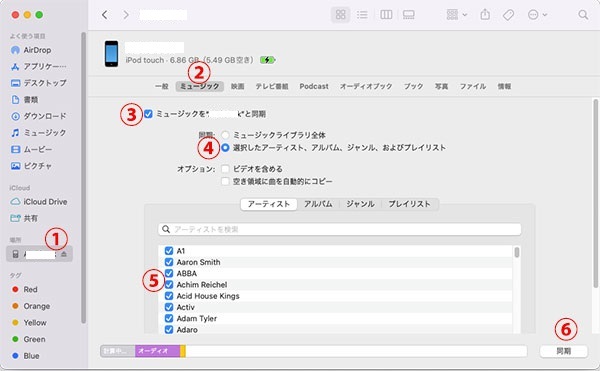This screenshot has height=371, width=600.
Task: Go back with the left chevron button
Action: (x=104, y=15)
